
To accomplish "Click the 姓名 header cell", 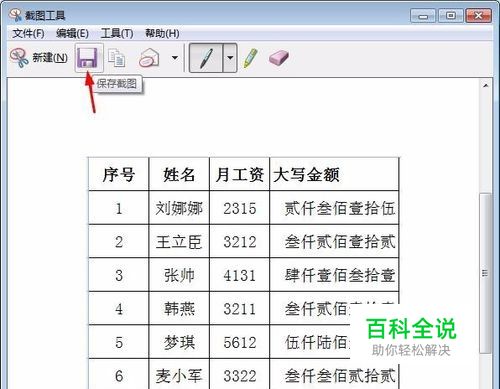I will 179,174.
